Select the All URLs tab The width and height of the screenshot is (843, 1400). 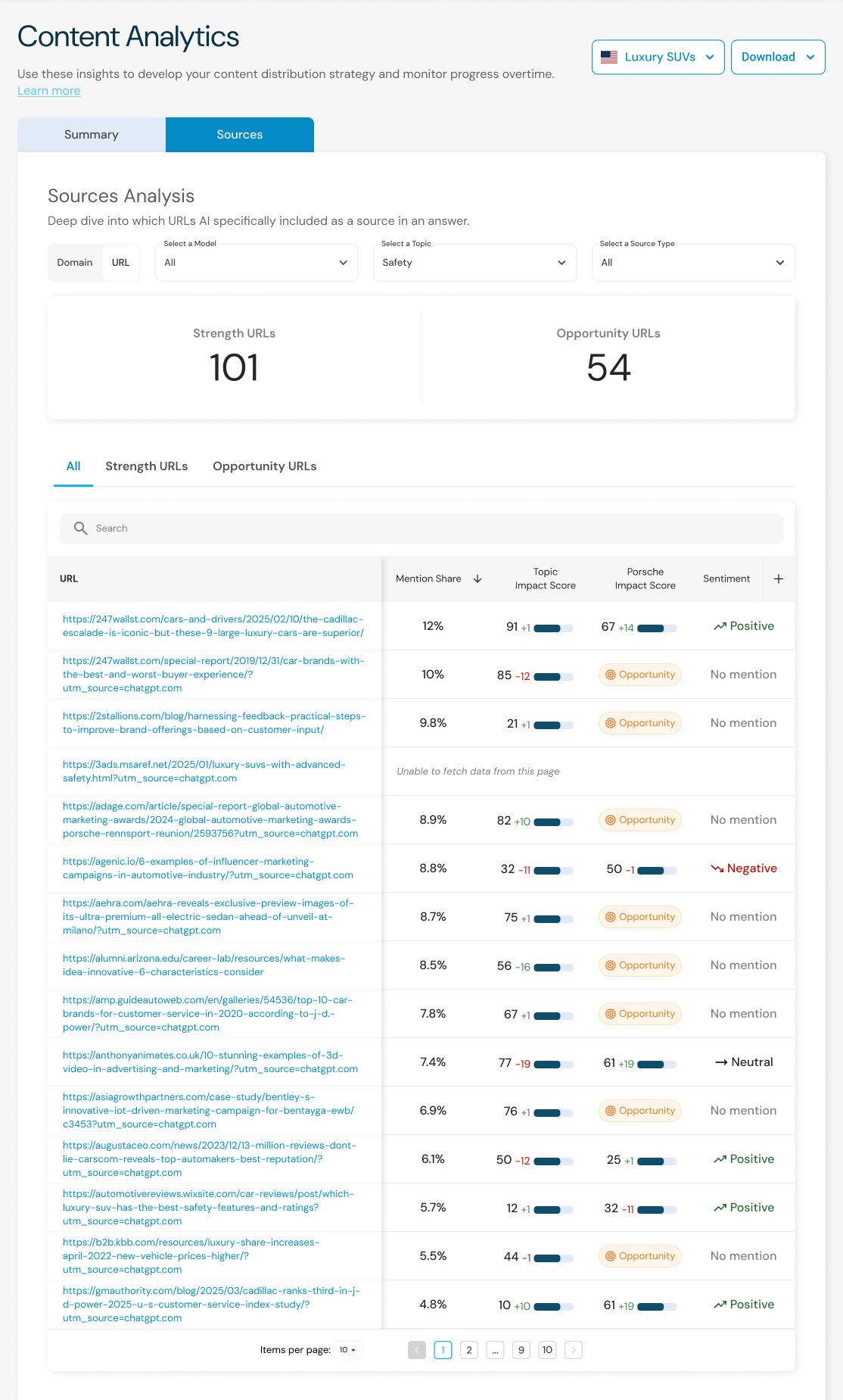73,466
